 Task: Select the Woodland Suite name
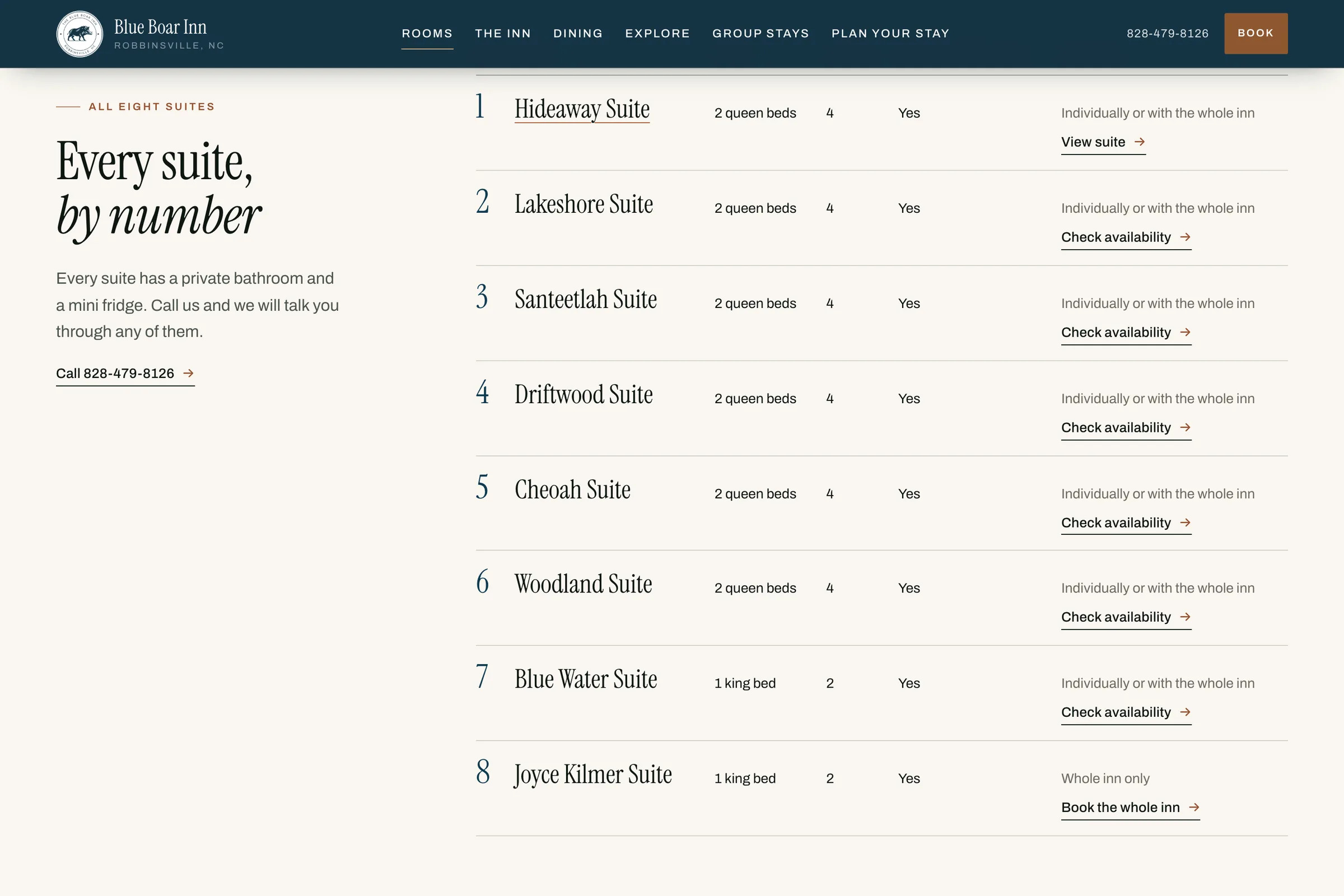coord(583,584)
